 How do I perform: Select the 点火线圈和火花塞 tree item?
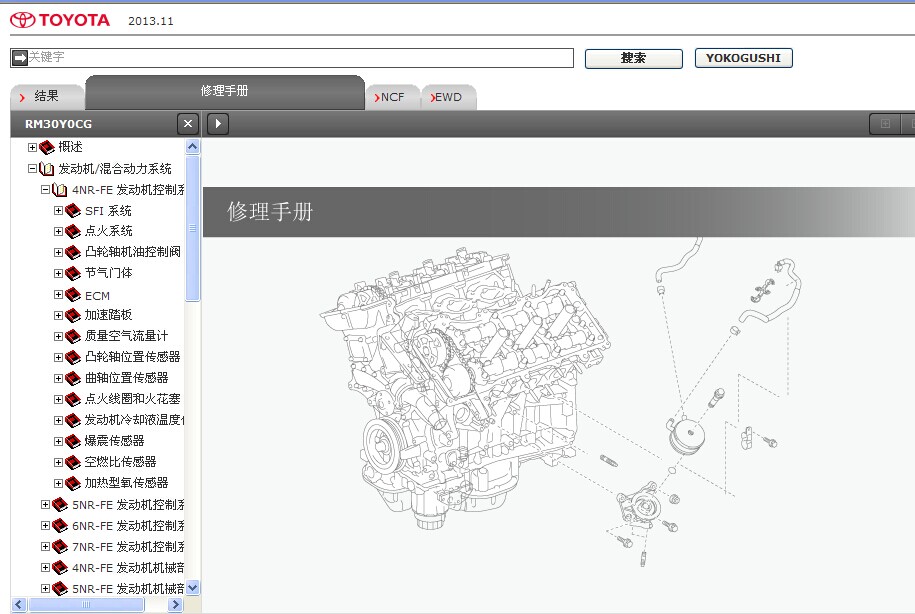pyautogui.click(x=132, y=399)
